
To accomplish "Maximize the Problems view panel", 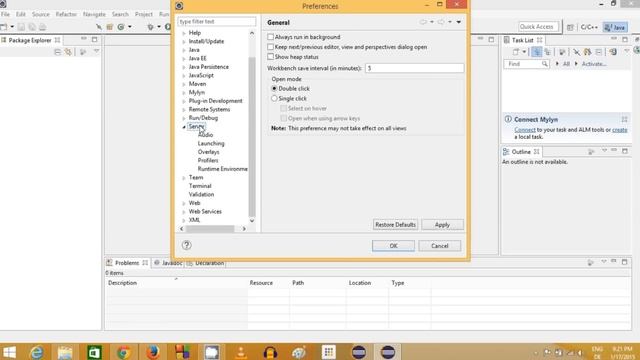I will click(624, 262).
